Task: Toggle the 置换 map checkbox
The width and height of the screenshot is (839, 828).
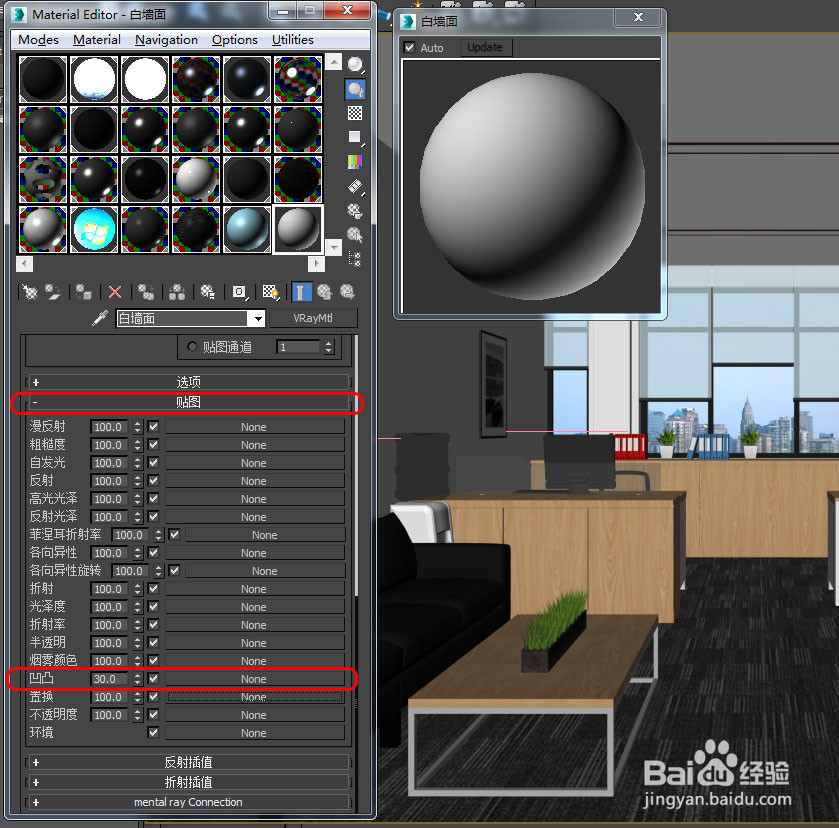Action: [154, 696]
